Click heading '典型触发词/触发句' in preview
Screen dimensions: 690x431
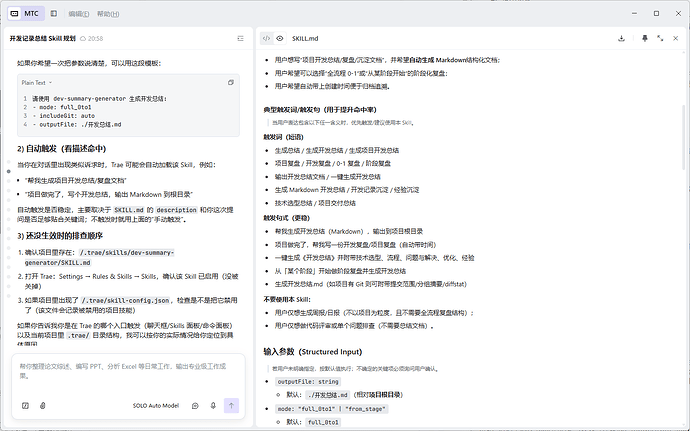pyautogui.click(x=320, y=110)
